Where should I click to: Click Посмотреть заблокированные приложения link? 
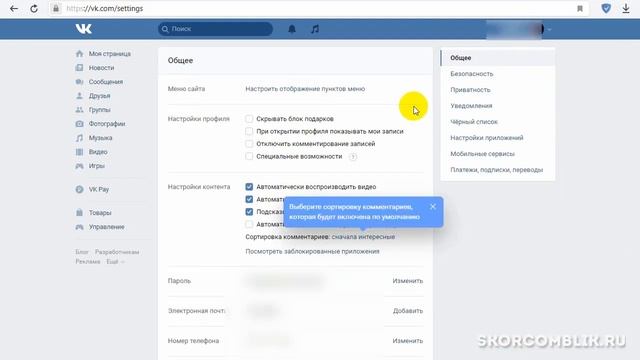312,251
